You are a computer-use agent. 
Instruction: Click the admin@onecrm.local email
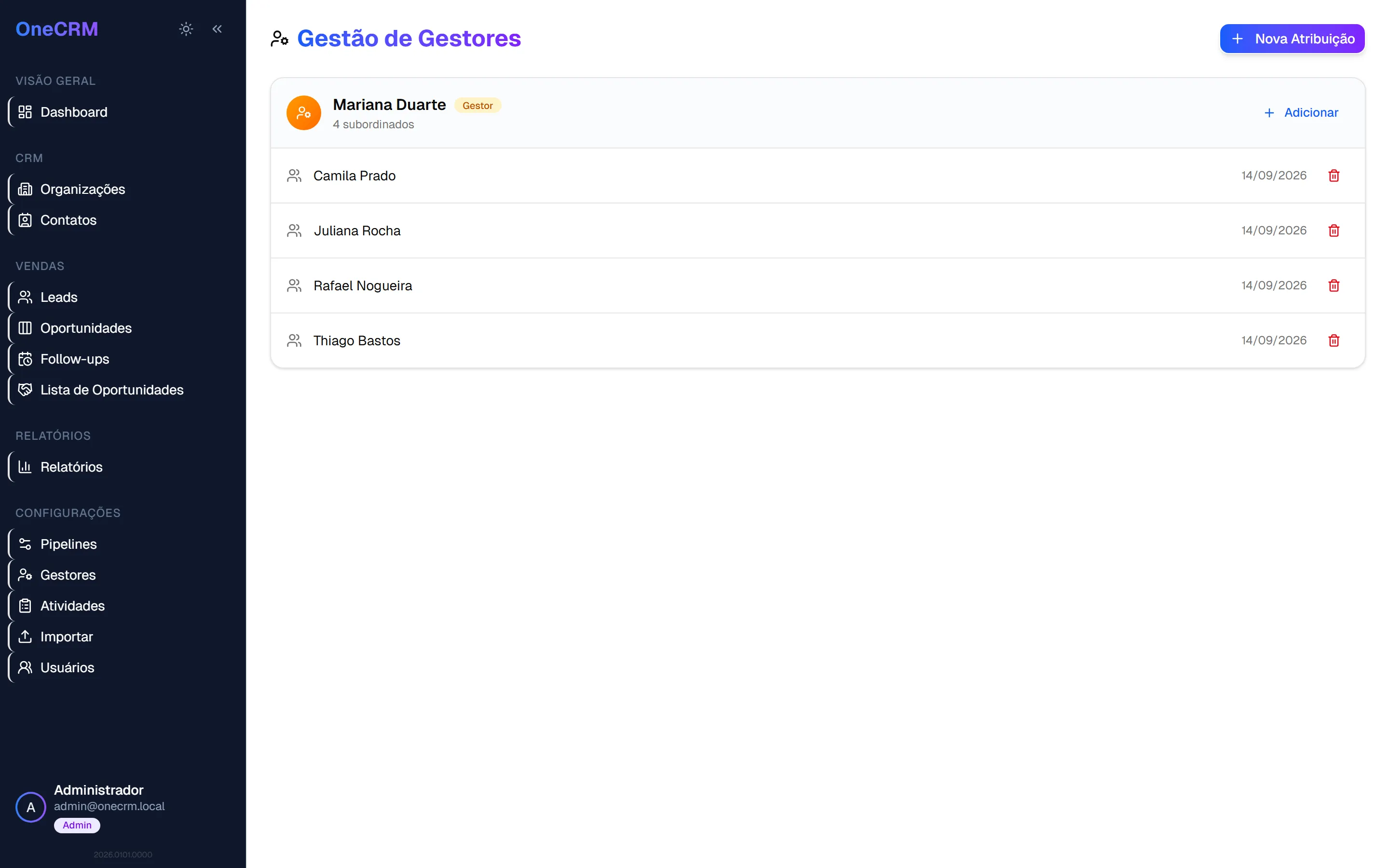(109, 806)
